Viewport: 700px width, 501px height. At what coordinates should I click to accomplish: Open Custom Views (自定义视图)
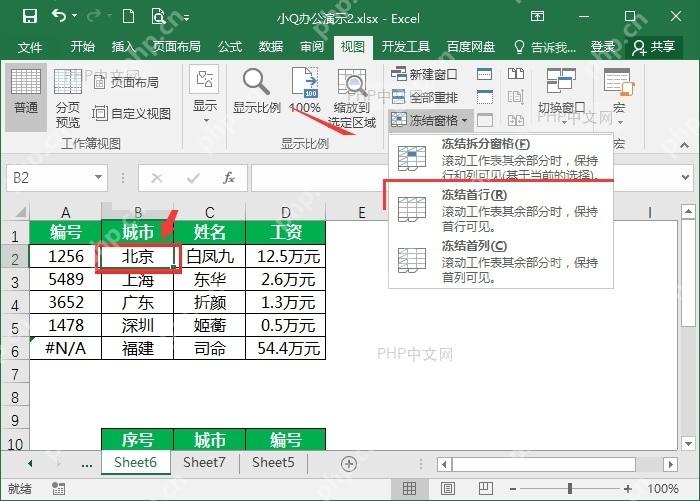pos(132,113)
